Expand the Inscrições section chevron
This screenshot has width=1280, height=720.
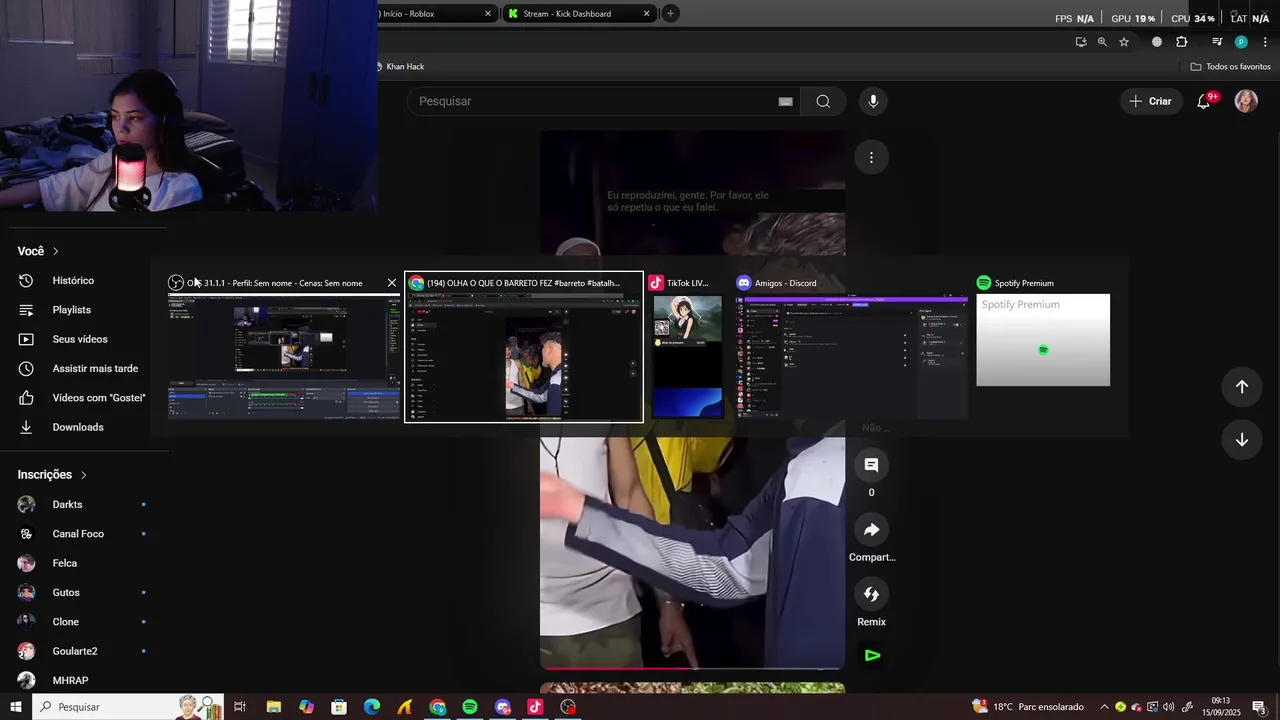84,475
